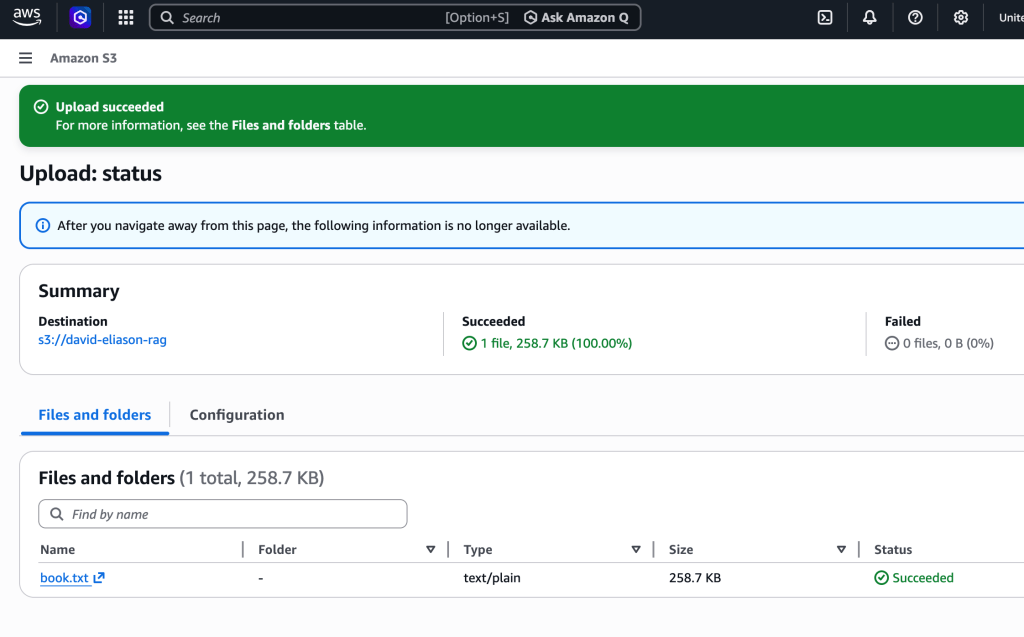The width and height of the screenshot is (1024, 637).
Task: Open the notifications bell icon
Action: (x=870, y=17)
